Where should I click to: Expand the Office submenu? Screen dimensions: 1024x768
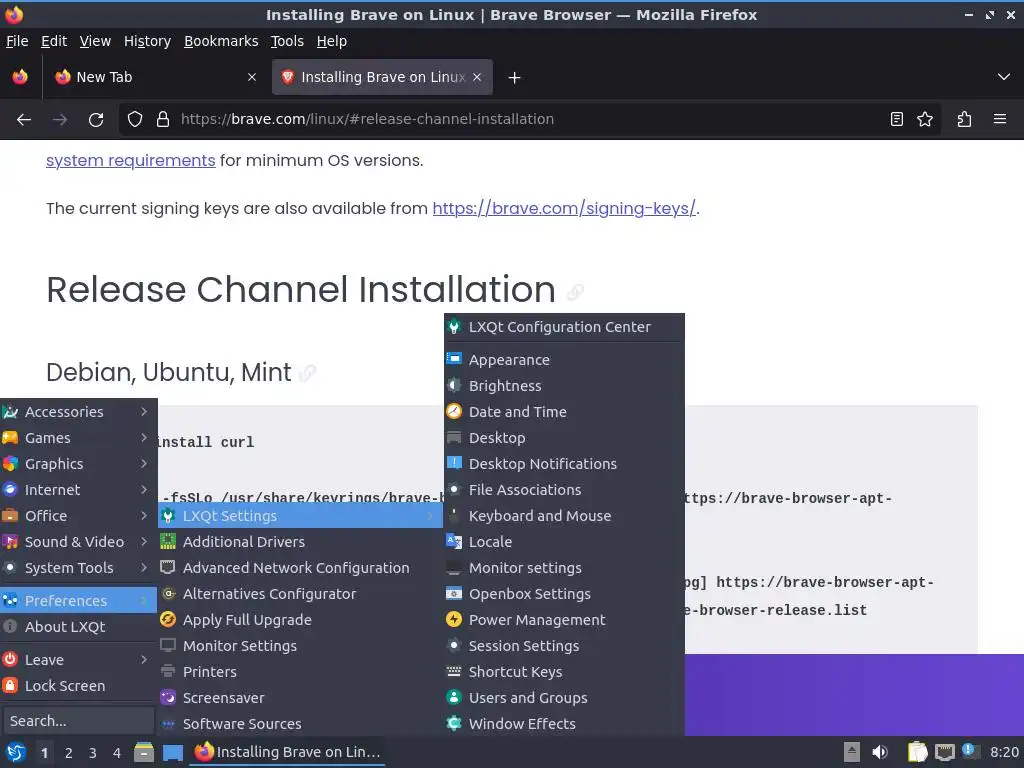point(78,516)
